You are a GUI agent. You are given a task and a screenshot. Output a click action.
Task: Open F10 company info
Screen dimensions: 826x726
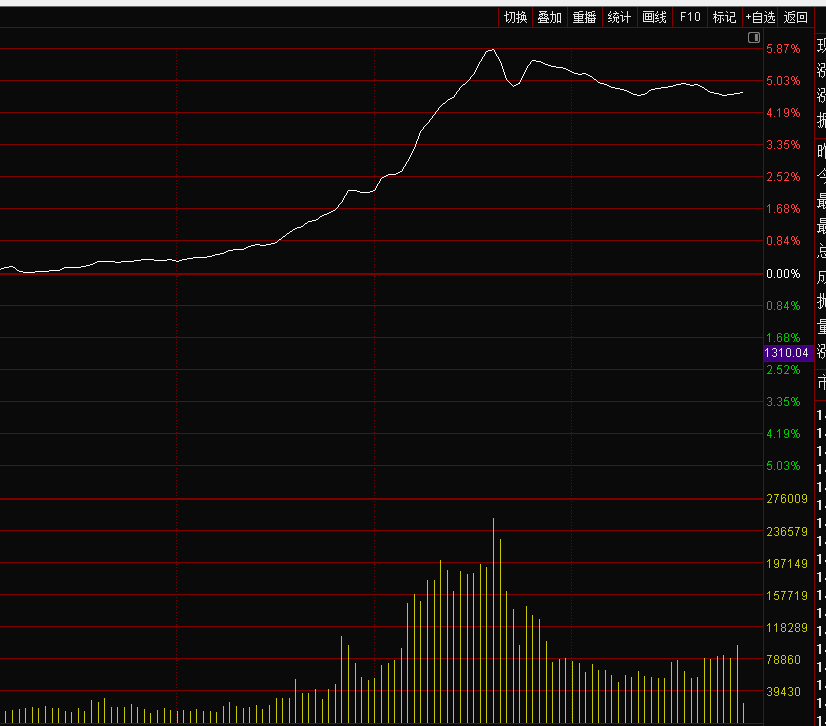pyautogui.click(x=690, y=17)
